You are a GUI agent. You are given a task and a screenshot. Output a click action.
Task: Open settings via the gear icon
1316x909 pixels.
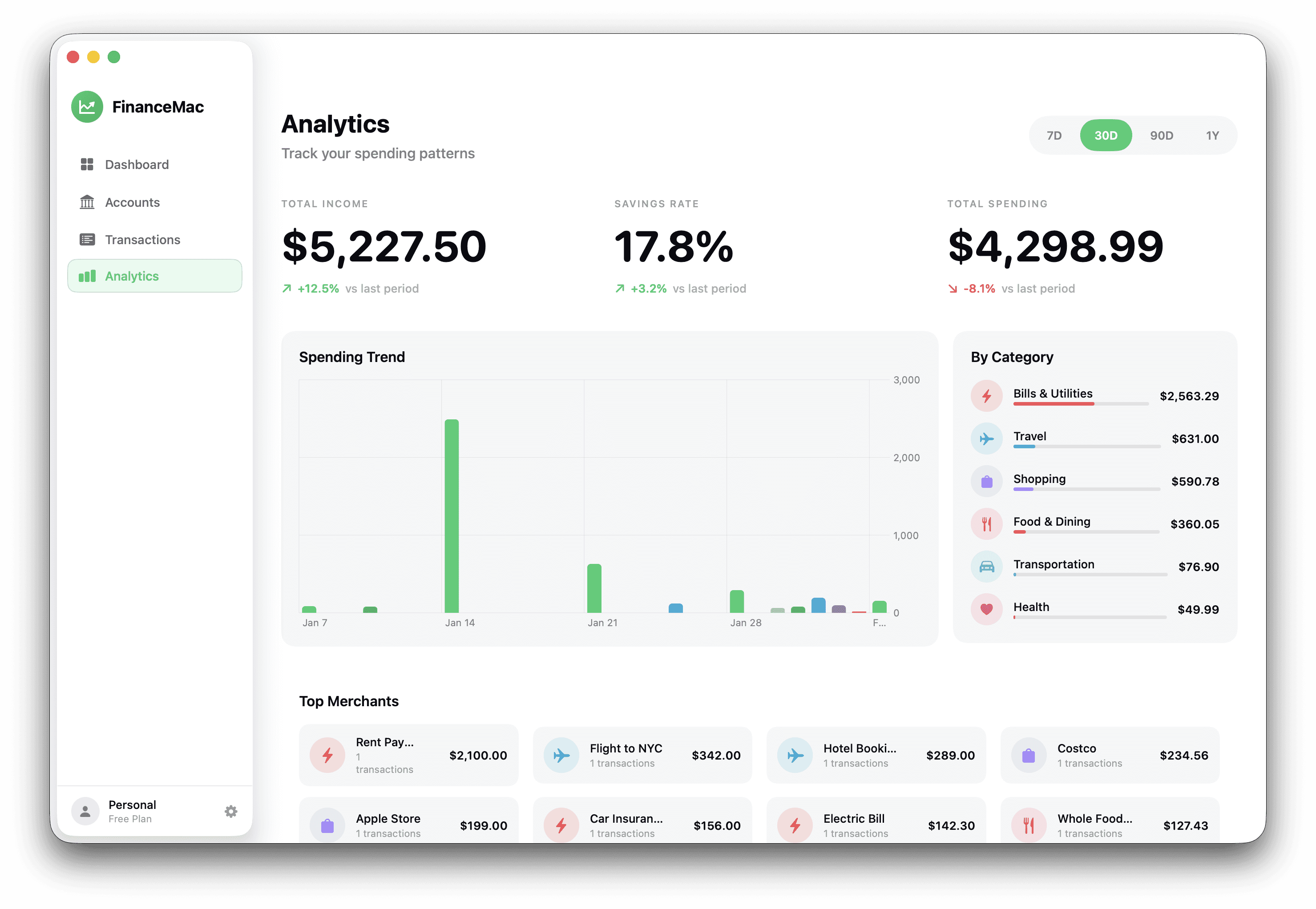point(231,811)
